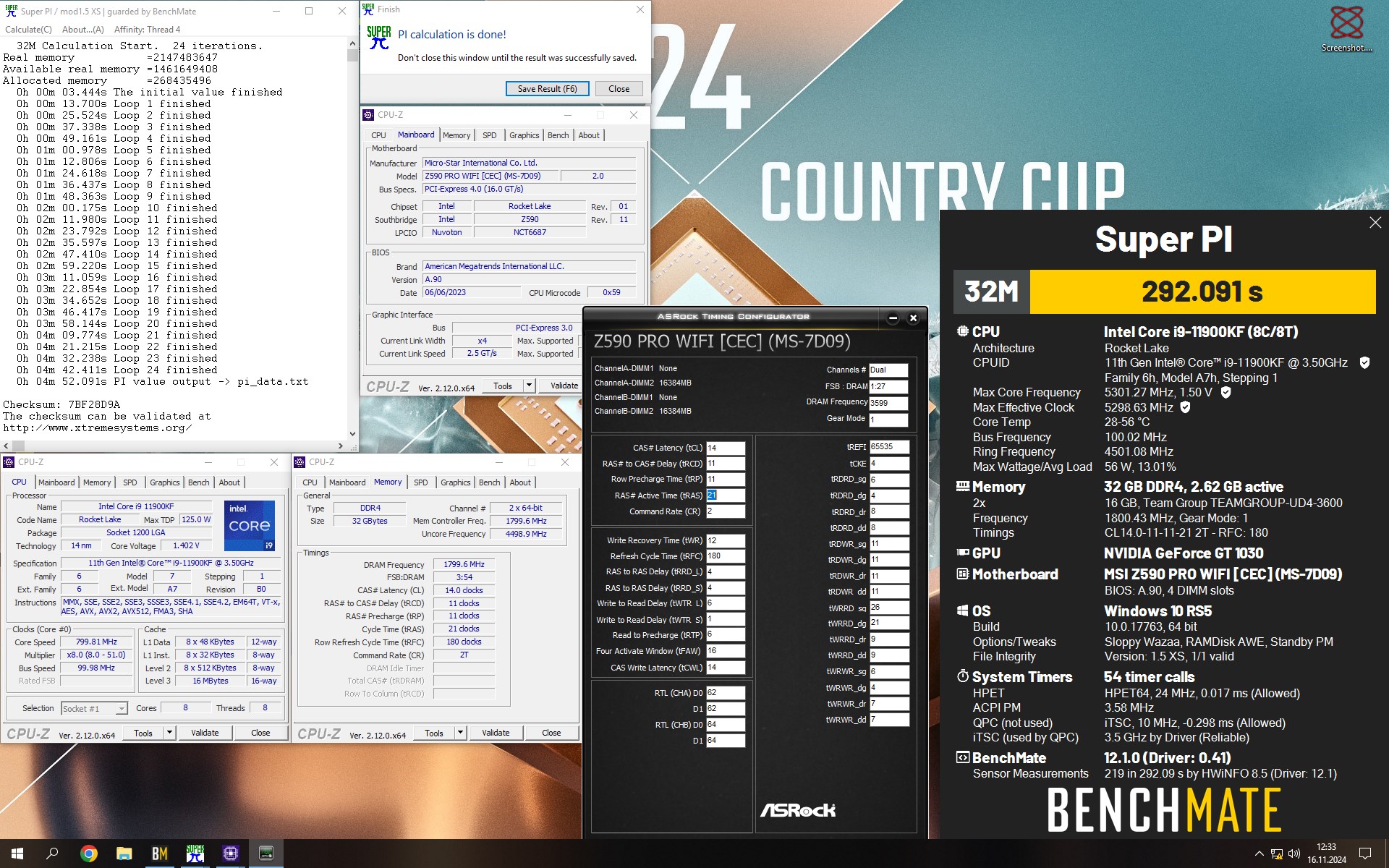The width and height of the screenshot is (1389, 868).
Task: Open network status tray icon
Action: 1277,854
